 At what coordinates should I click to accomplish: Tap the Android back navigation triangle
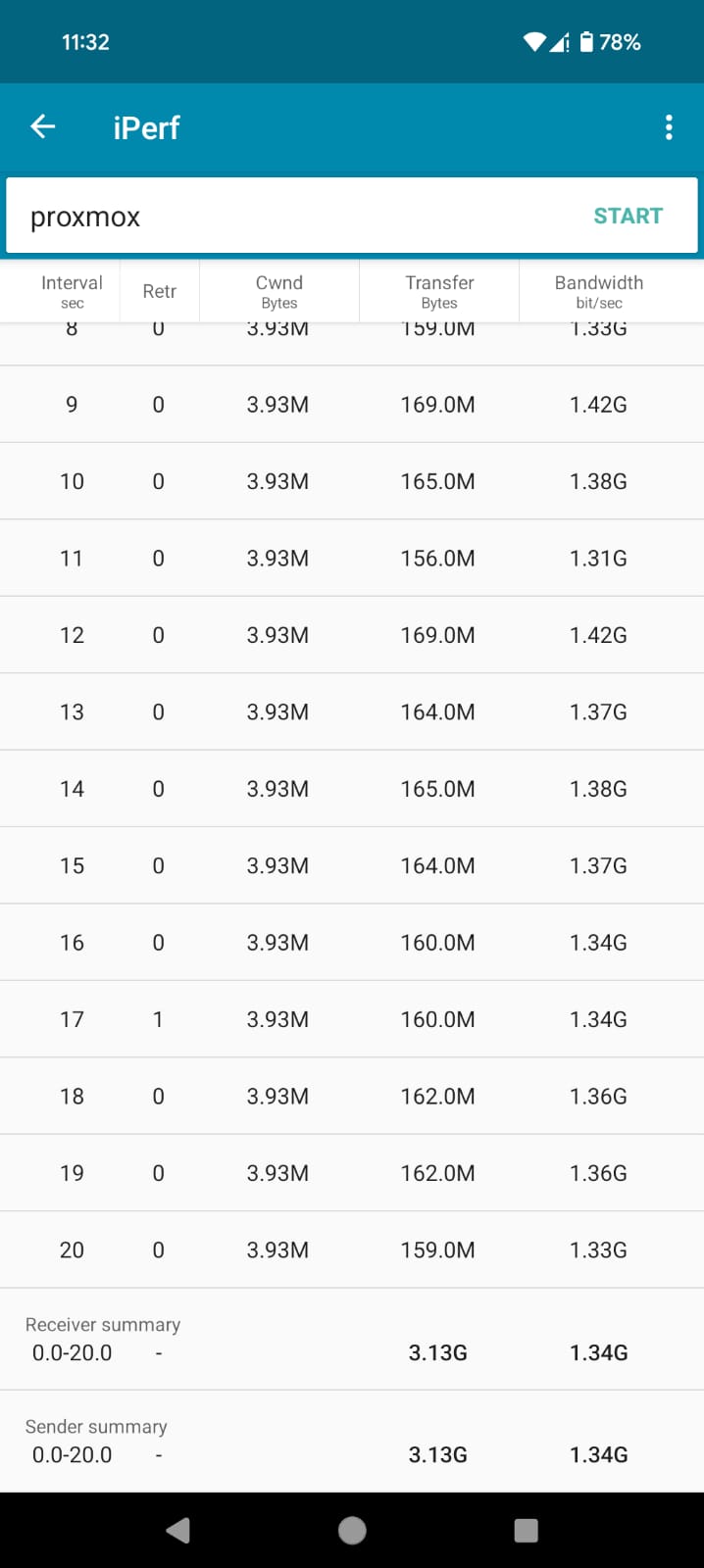(177, 1530)
